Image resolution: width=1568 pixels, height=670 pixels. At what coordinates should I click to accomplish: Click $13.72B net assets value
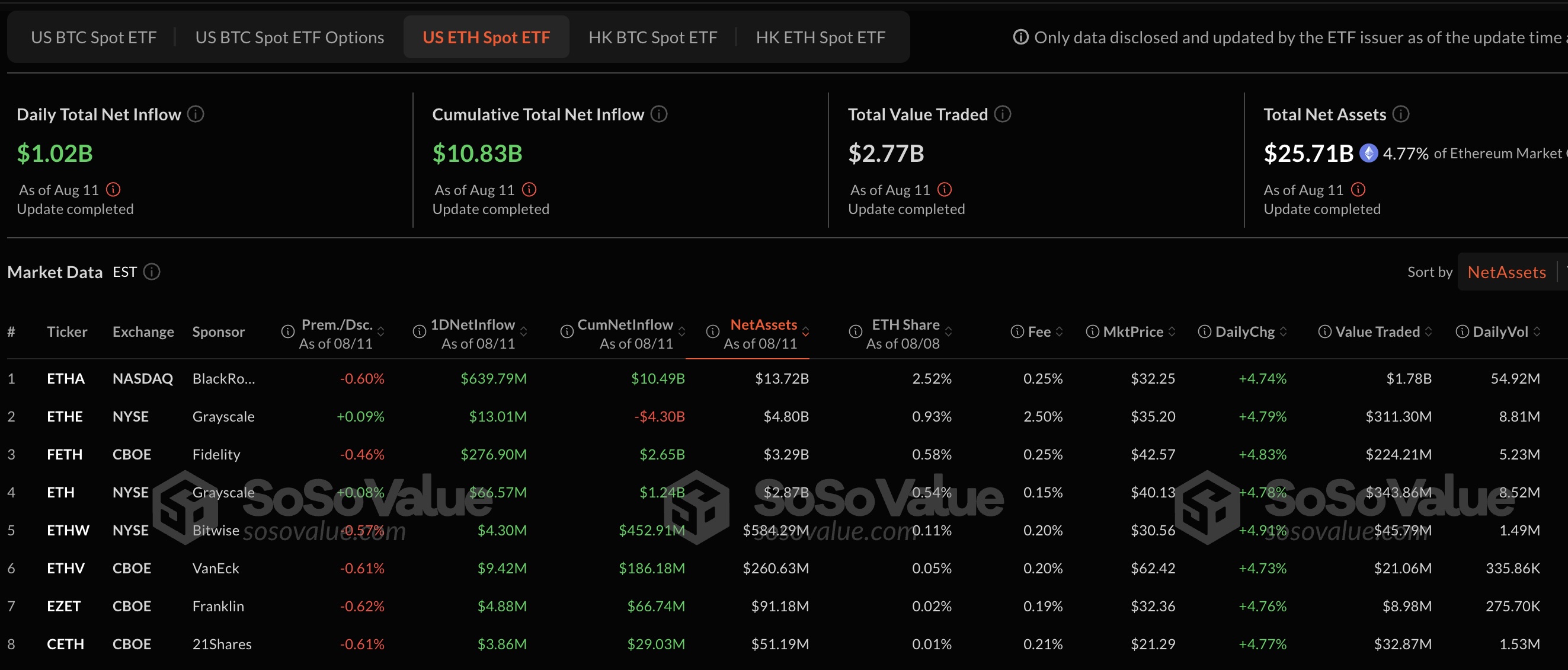(782, 378)
